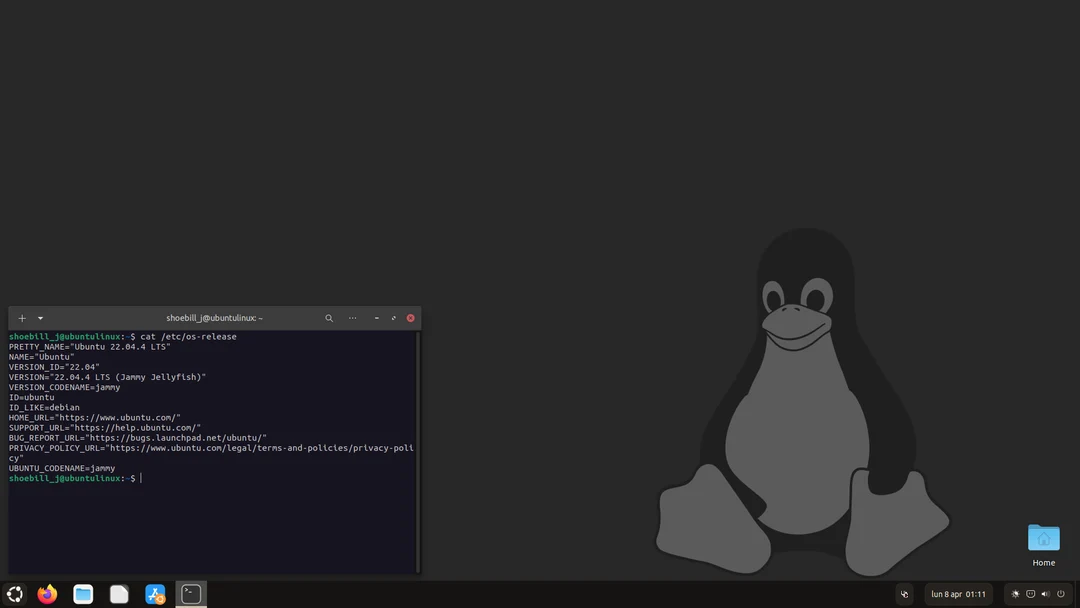Click the active Terminal icon in the dock

click(191, 593)
